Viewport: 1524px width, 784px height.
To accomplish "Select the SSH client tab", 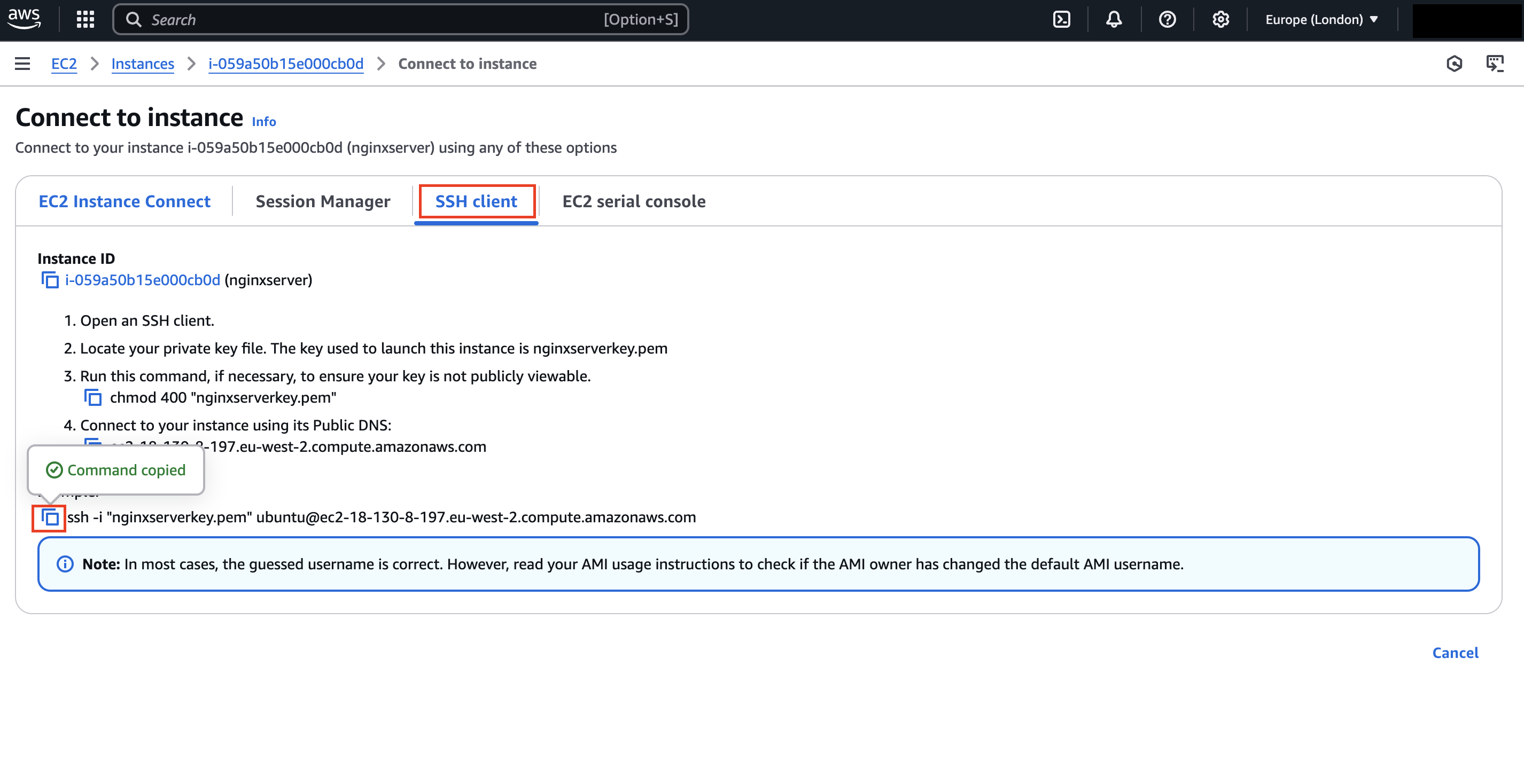I will pyautogui.click(x=476, y=201).
